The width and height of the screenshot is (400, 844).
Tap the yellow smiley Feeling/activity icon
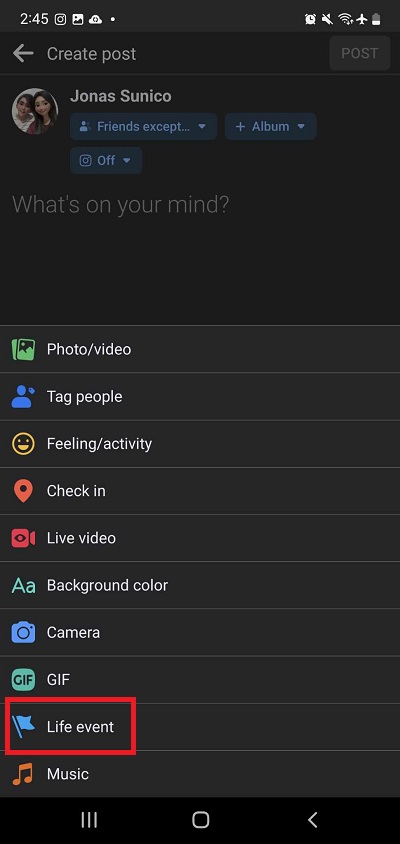23,444
